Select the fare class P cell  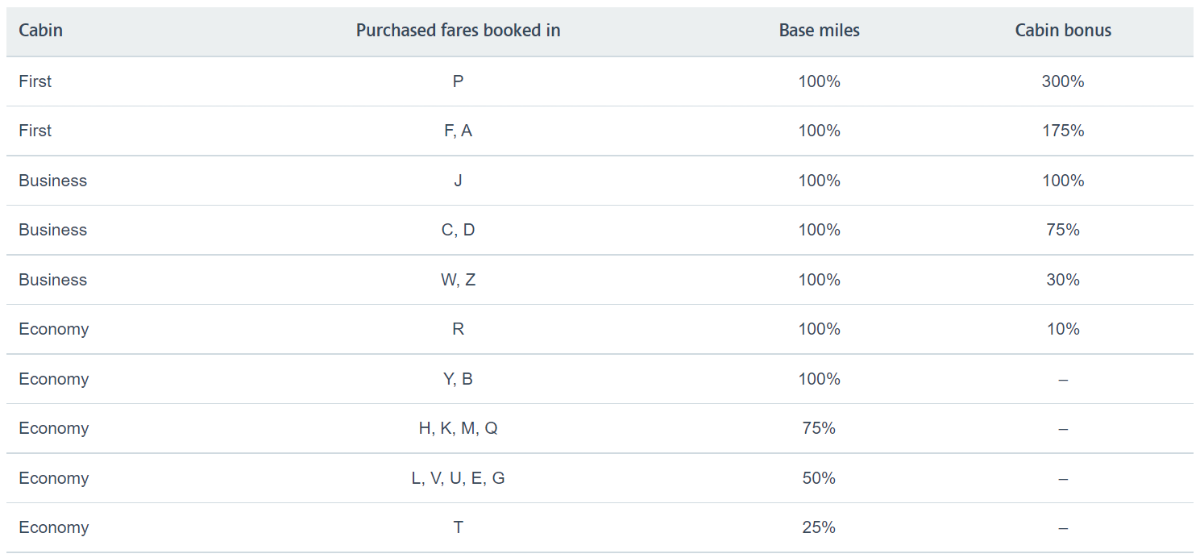[x=458, y=81]
